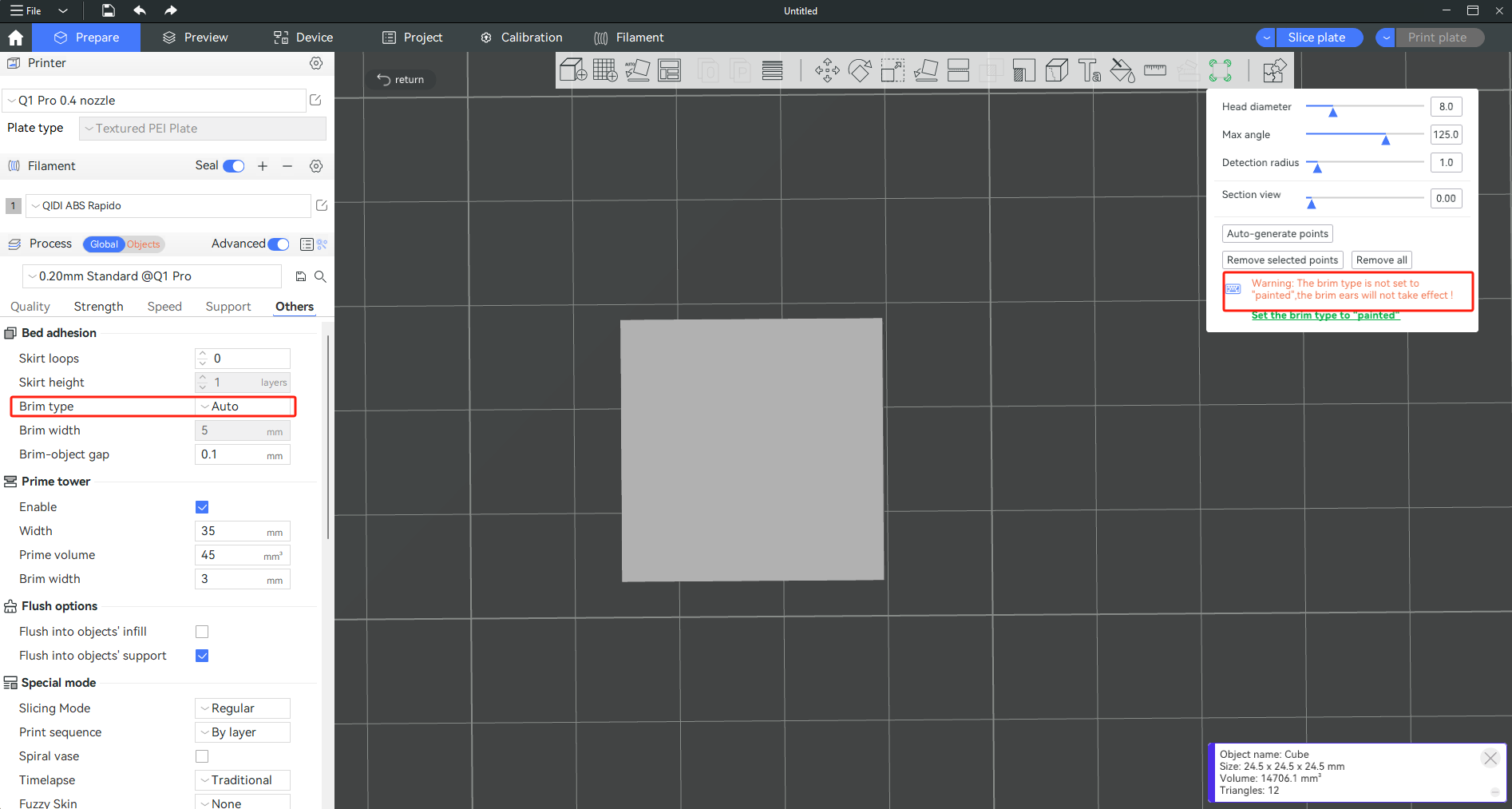The height and width of the screenshot is (809, 1512).
Task: Select the Move tool in toolbar
Action: (x=827, y=71)
